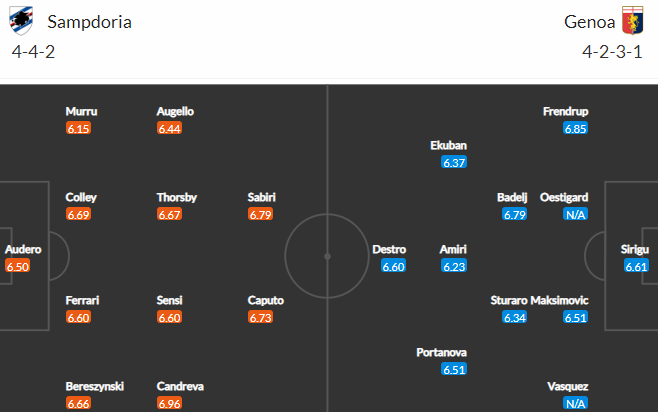
Task: Open the Genoa team name link
Action: click(589, 22)
